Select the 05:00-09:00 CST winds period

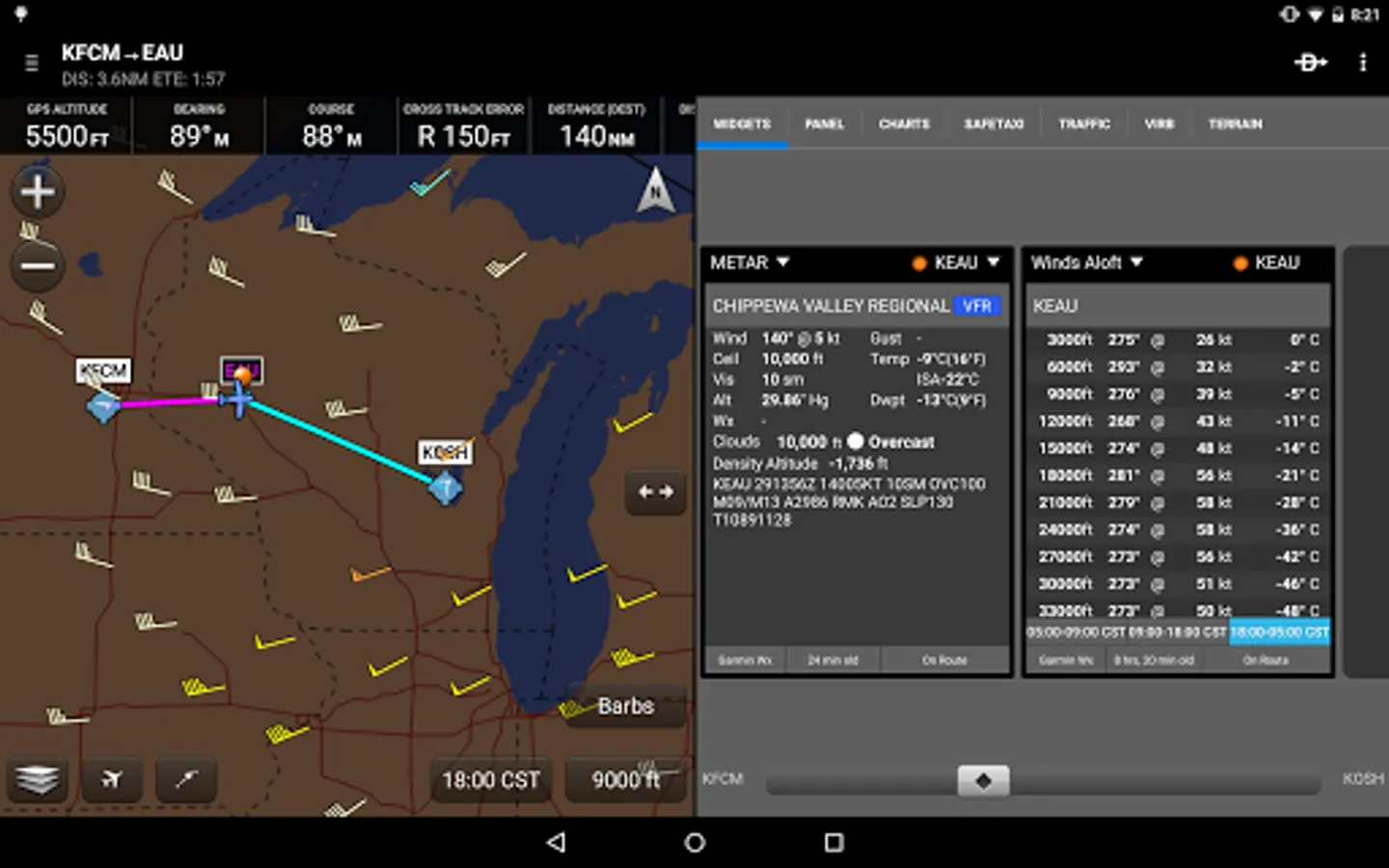(1076, 632)
